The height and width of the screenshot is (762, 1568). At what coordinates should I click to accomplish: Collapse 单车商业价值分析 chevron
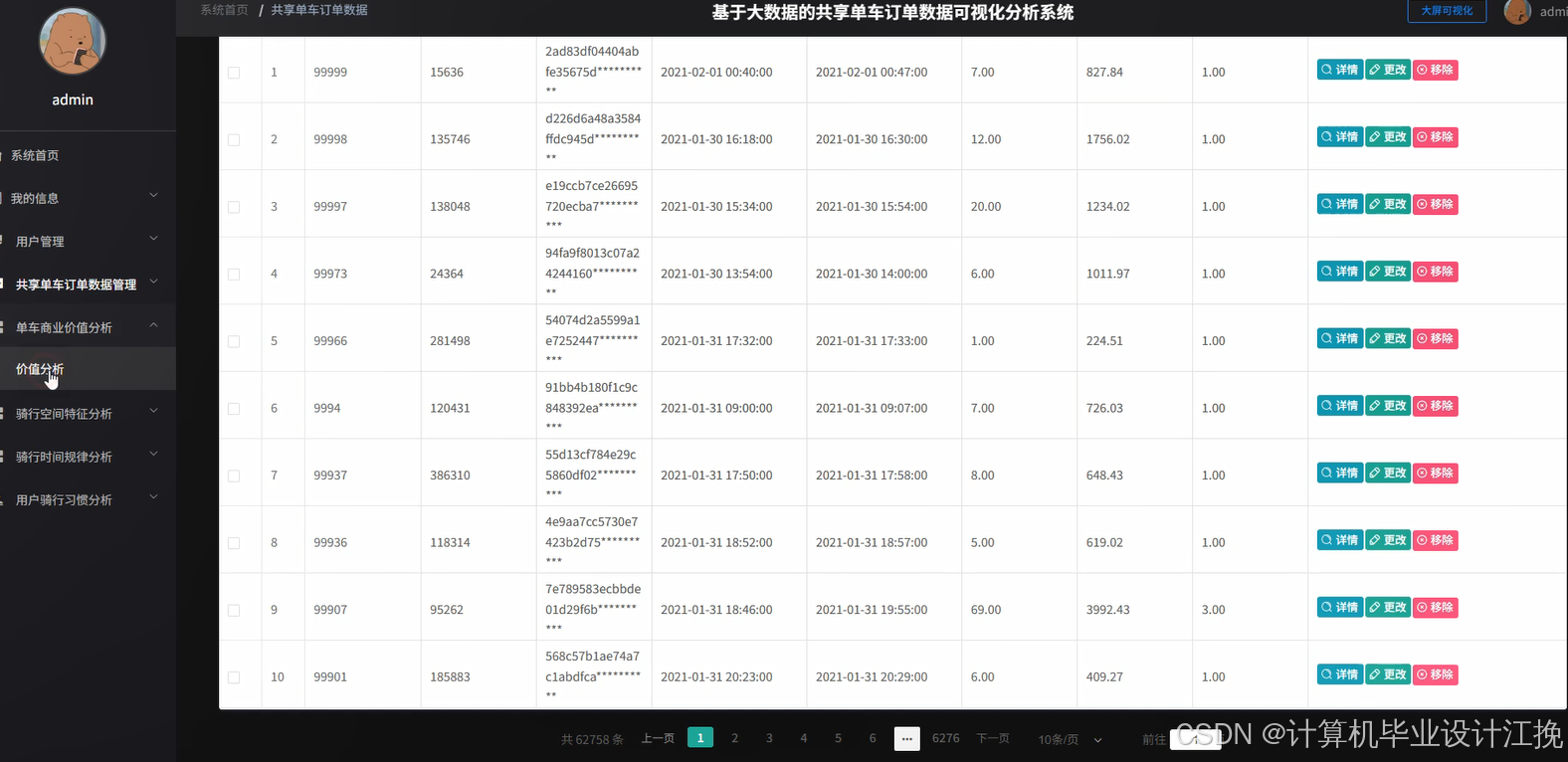[154, 325]
